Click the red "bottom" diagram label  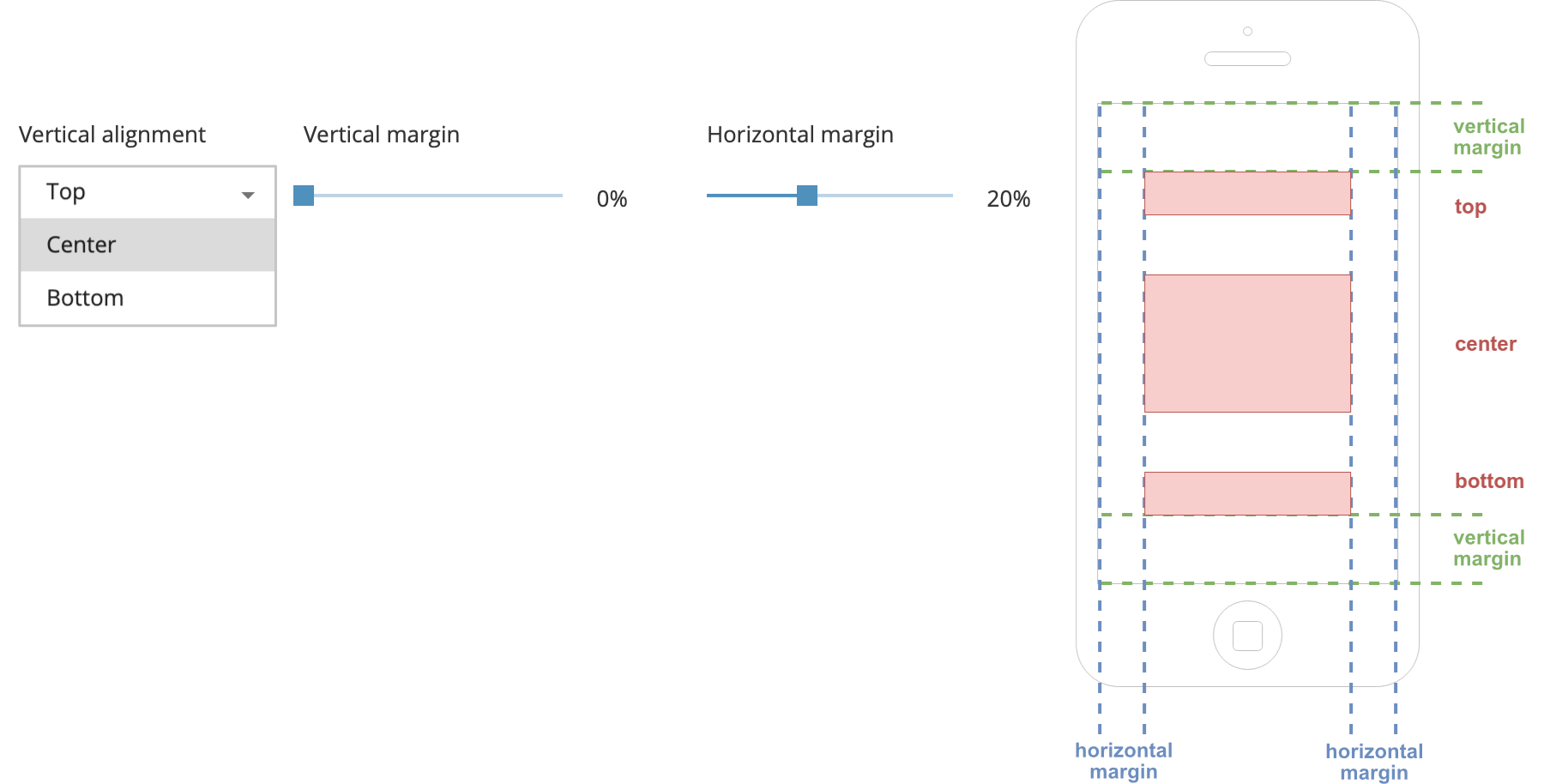click(x=1488, y=481)
